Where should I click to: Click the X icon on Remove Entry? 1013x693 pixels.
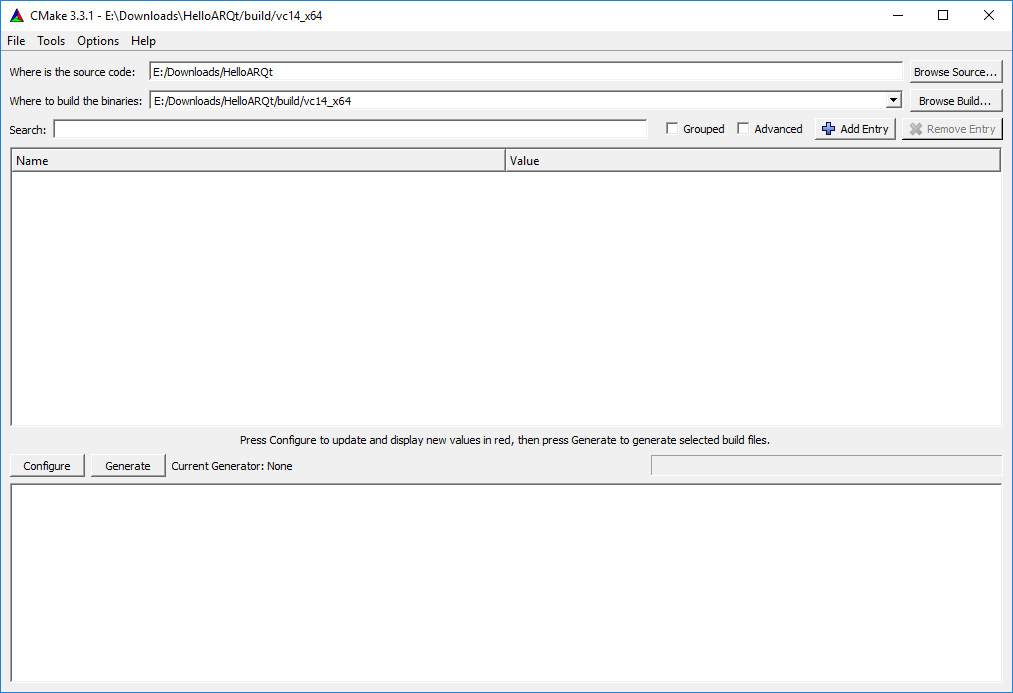point(918,128)
